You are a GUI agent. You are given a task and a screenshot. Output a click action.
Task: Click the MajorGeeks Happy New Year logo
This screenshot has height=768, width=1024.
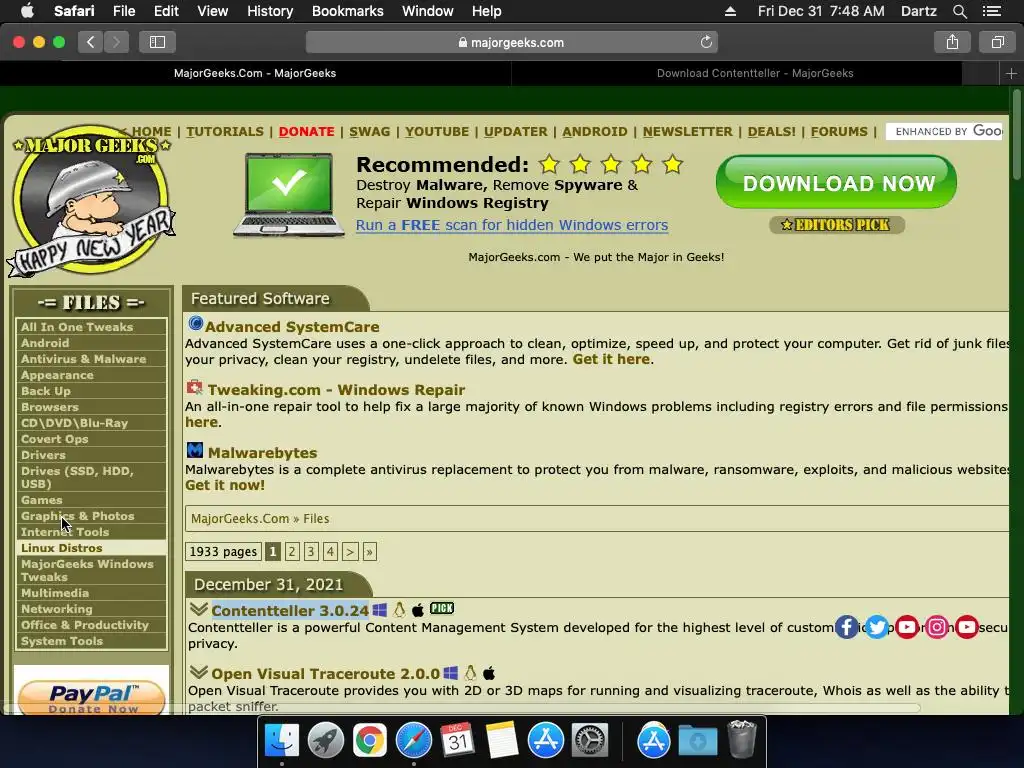pyautogui.click(x=91, y=200)
